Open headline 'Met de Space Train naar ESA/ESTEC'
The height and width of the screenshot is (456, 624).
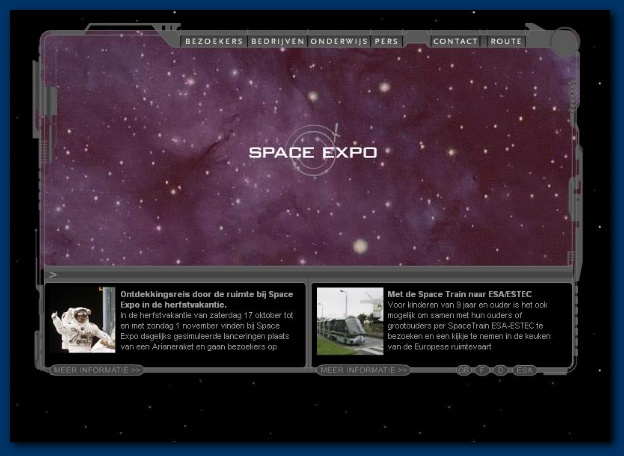coord(460,294)
